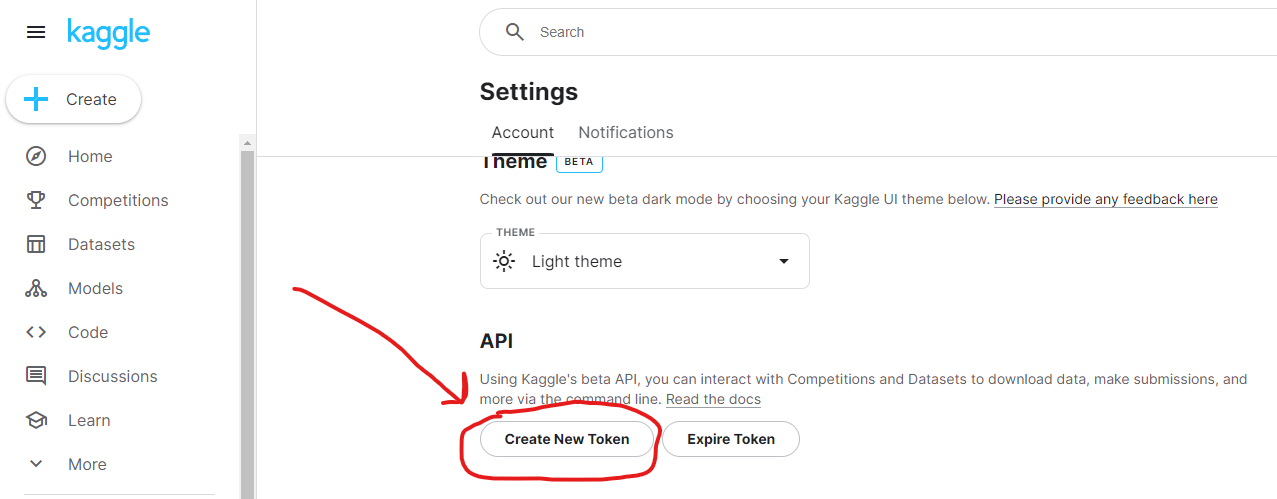Open the hamburger navigation menu
The width and height of the screenshot is (1277, 499).
tap(36, 32)
